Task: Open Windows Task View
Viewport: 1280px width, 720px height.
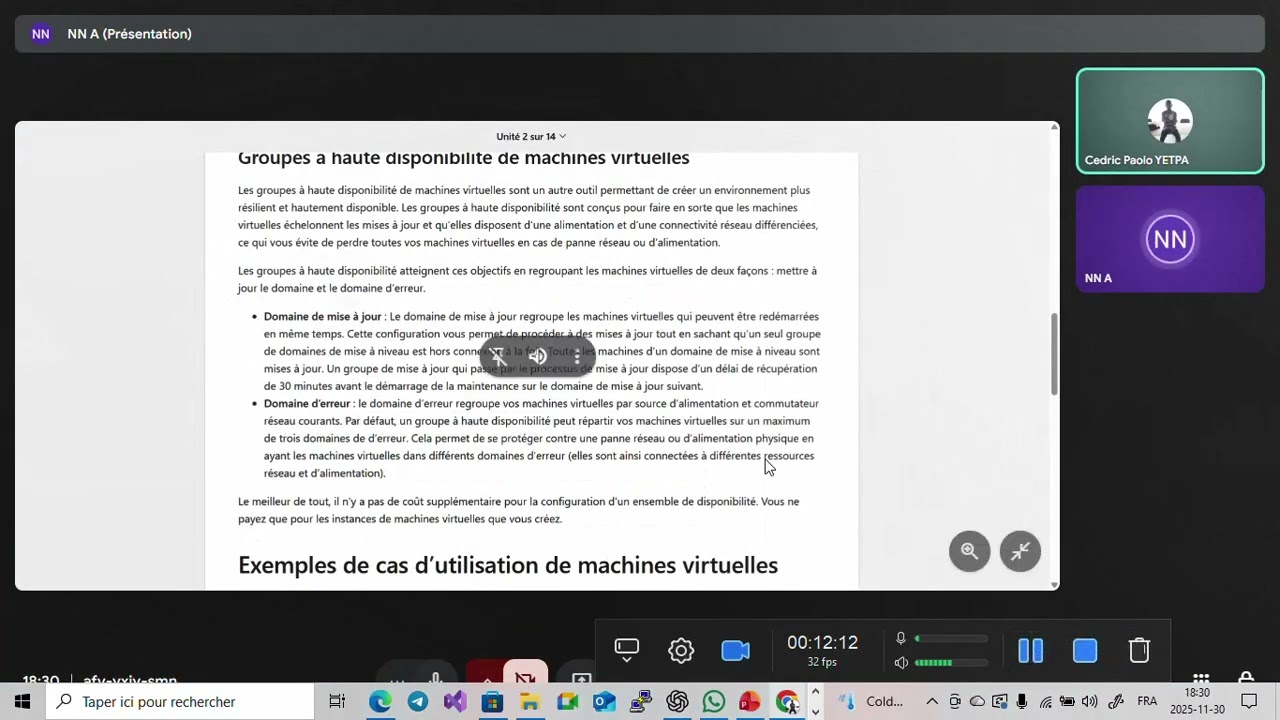Action: tap(337, 702)
